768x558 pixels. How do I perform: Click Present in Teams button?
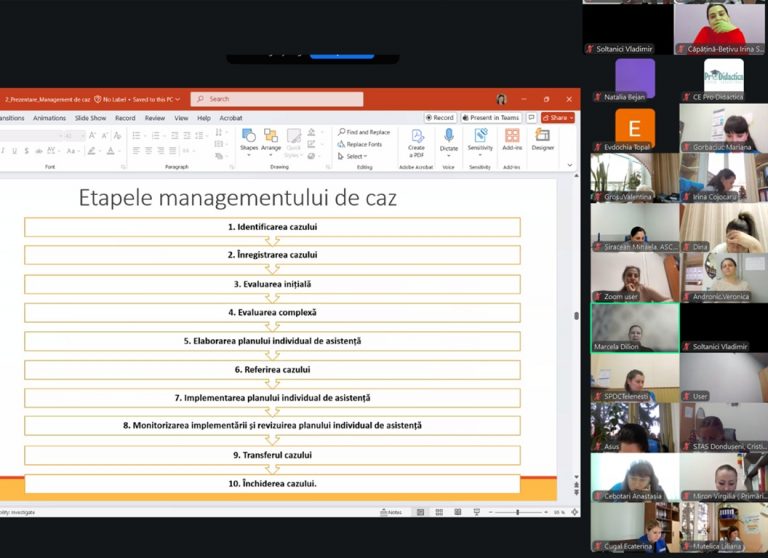pyautogui.click(x=490, y=118)
